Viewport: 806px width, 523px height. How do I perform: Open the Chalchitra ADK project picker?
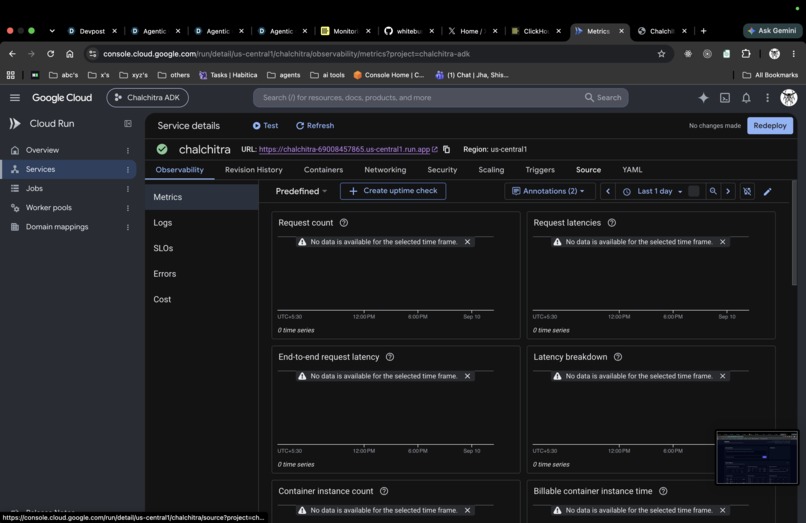pos(148,98)
